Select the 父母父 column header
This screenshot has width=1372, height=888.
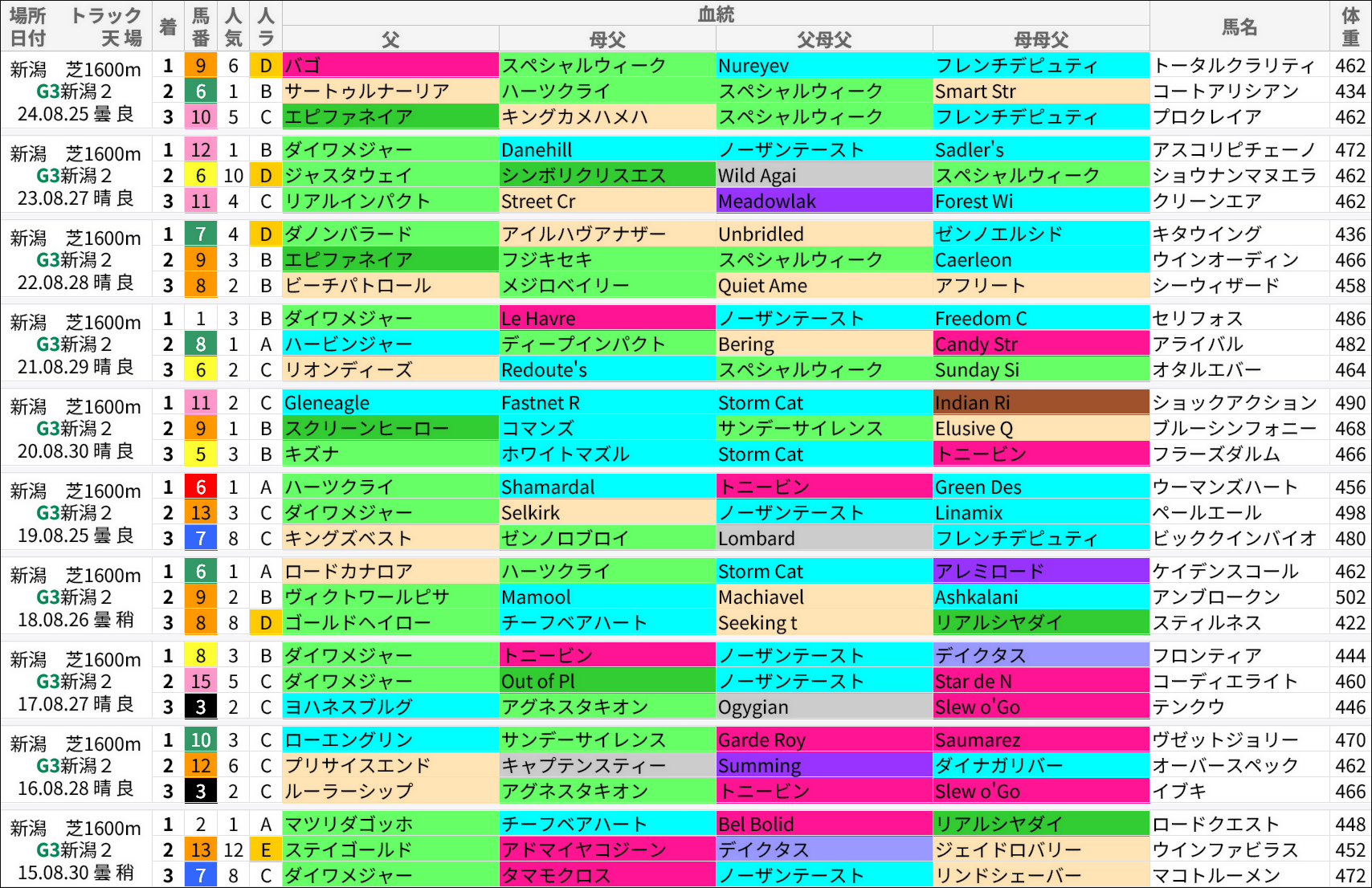pos(824,39)
